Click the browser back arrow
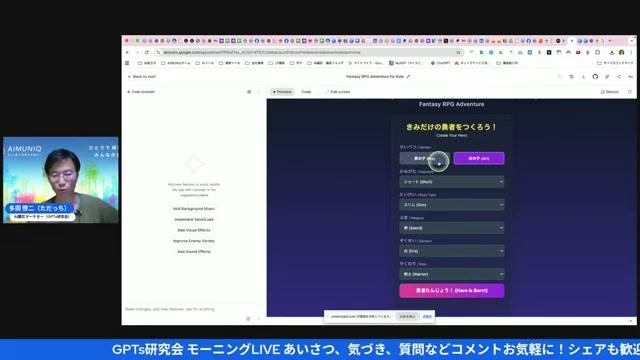Viewport: 640px width, 360px height. tap(128, 52)
